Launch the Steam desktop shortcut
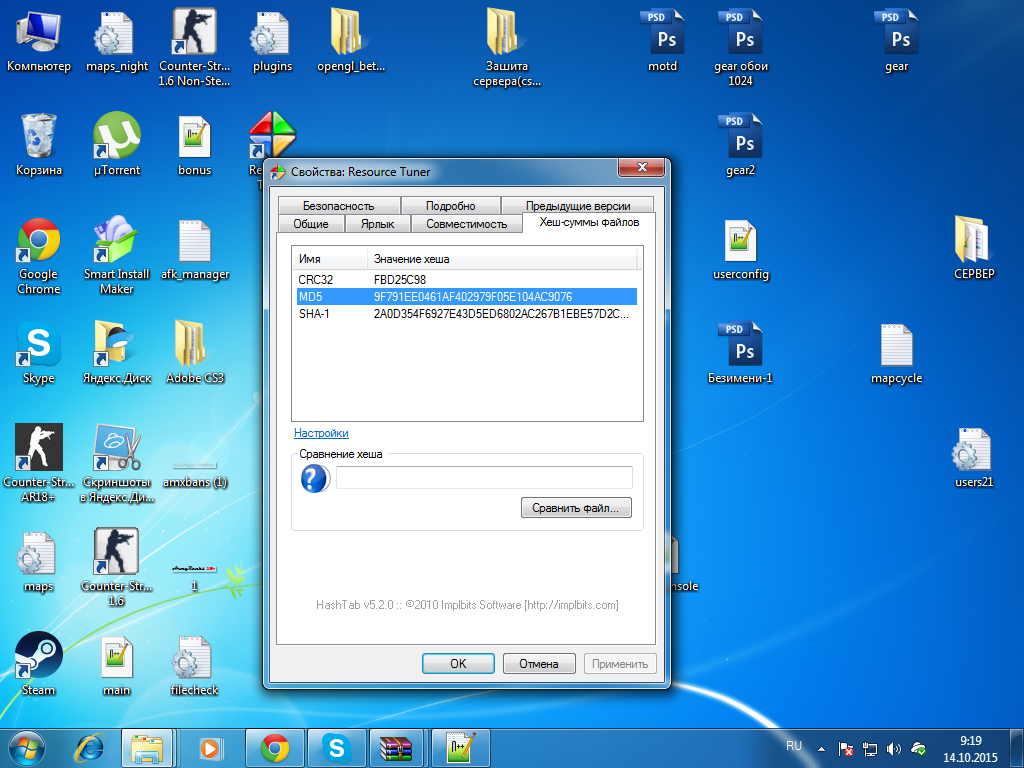The image size is (1024, 768). 39,664
